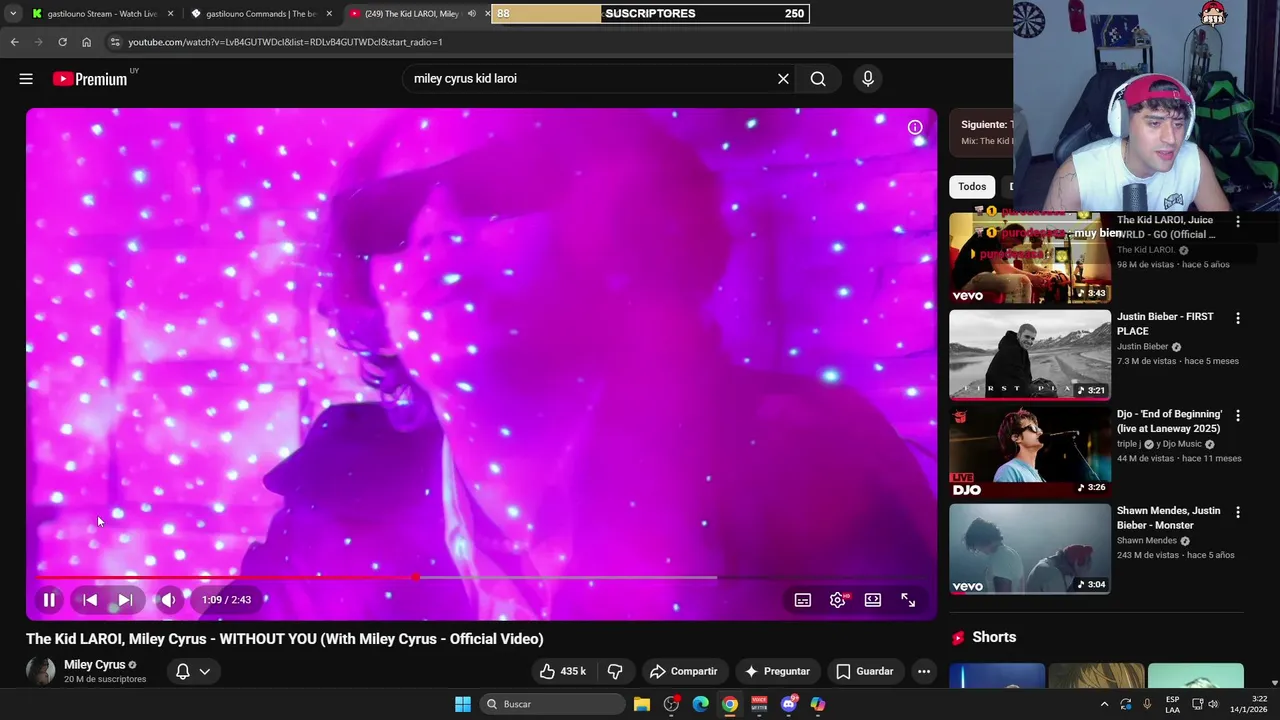Click the Preguntar button
Viewport: 1280px width, 720px height.
[x=777, y=671]
